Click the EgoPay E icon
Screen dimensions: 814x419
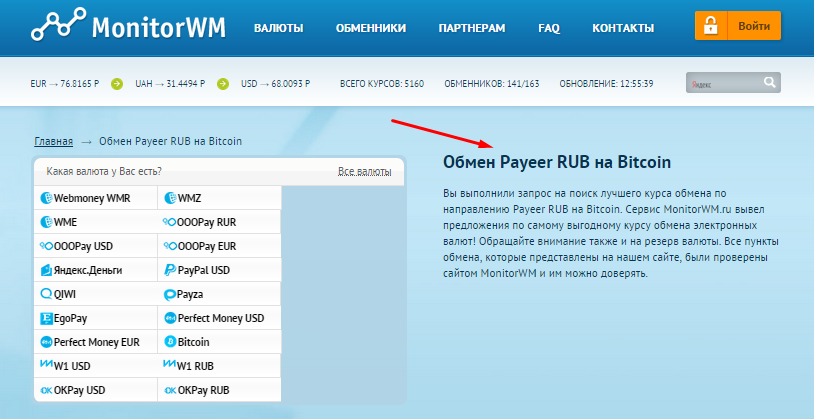pyautogui.click(x=47, y=318)
